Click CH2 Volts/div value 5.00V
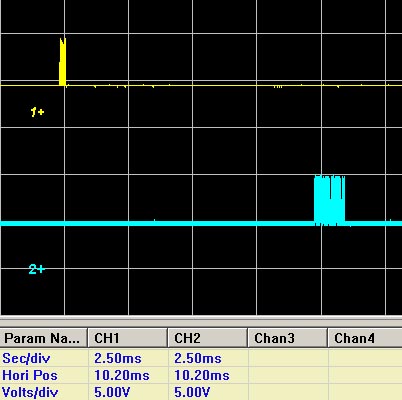Image resolution: width=402 pixels, height=400 pixels. tap(192, 392)
